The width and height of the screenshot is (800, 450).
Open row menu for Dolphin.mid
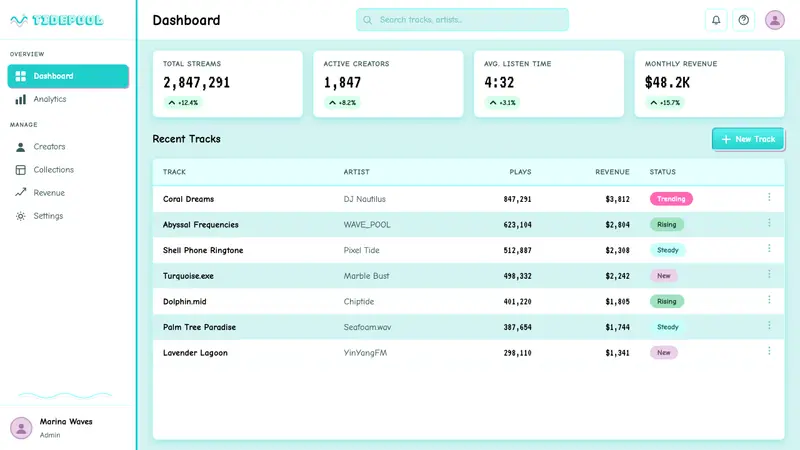[x=769, y=300]
